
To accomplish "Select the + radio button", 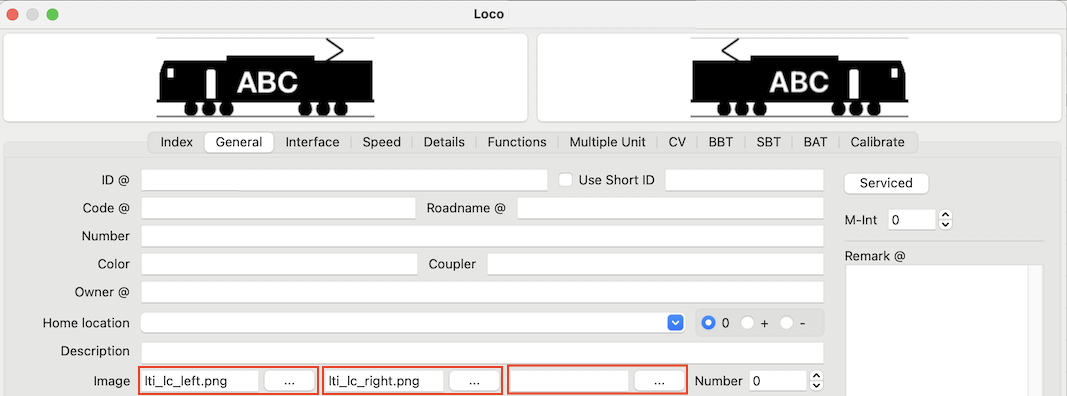I will click(747, 323).
